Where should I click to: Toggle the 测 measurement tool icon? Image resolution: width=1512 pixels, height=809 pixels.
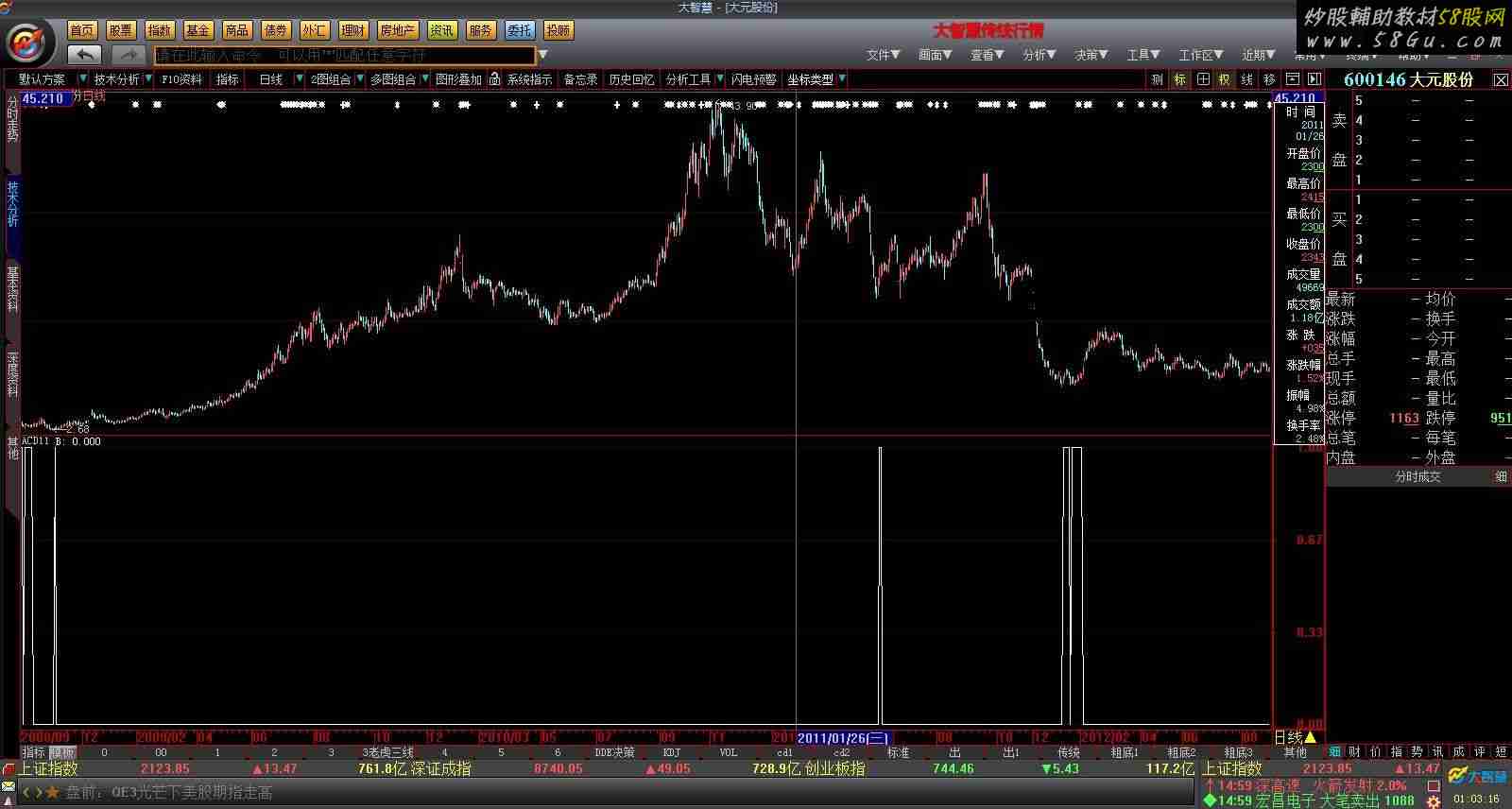1158,79
